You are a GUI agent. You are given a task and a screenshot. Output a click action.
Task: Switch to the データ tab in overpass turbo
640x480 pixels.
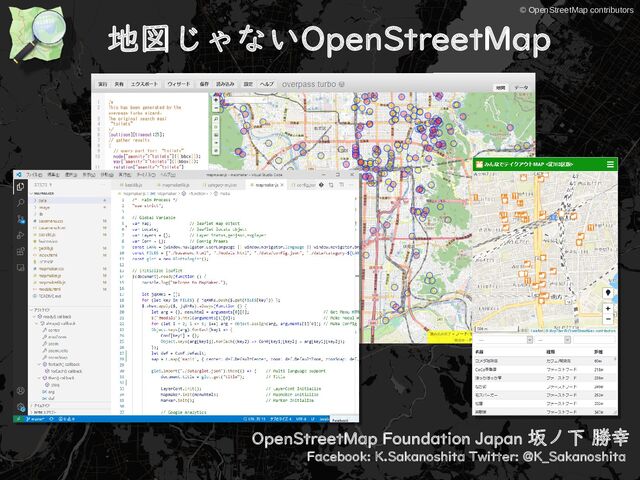pyautogui.click(x=521, y=87)
